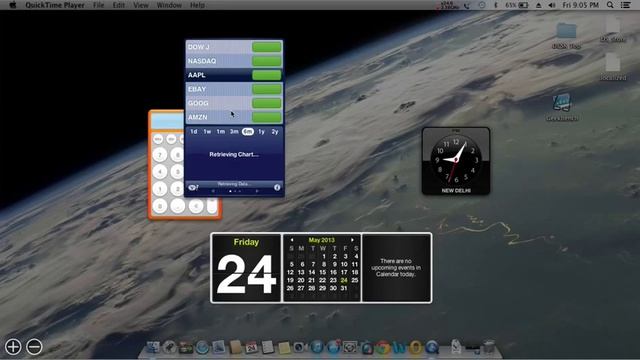Click the Bluetooth menu bar icon
This screenshot has height=360, width=640.
(x=496, y=5)
